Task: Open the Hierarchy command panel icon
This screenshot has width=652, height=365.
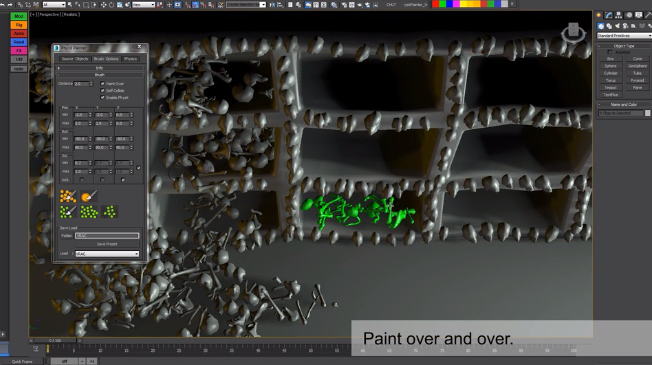Action: click(619, 15)
